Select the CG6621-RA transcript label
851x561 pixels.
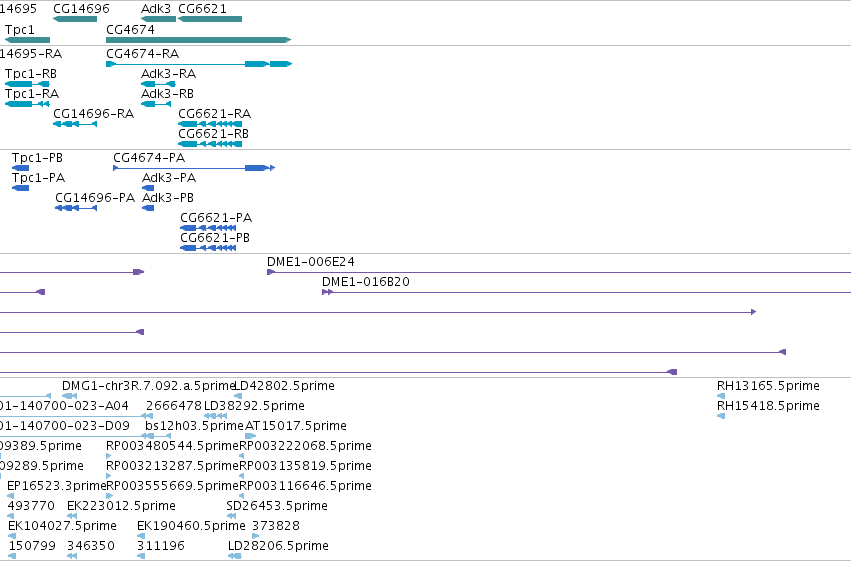[214, 114]
